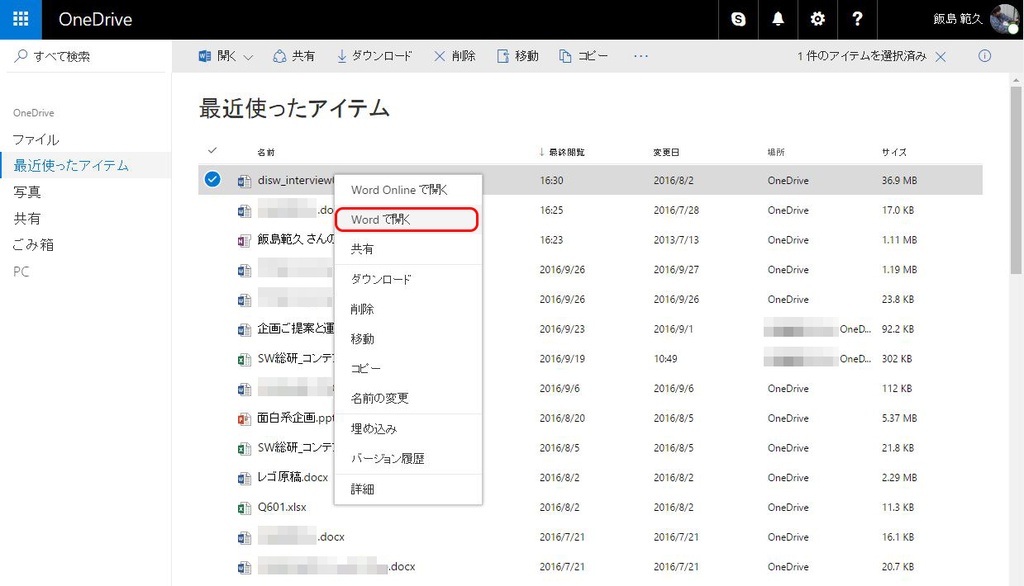Select ダウンロード in the context menu
This screenshot has width=1024, height=586.
408,280
